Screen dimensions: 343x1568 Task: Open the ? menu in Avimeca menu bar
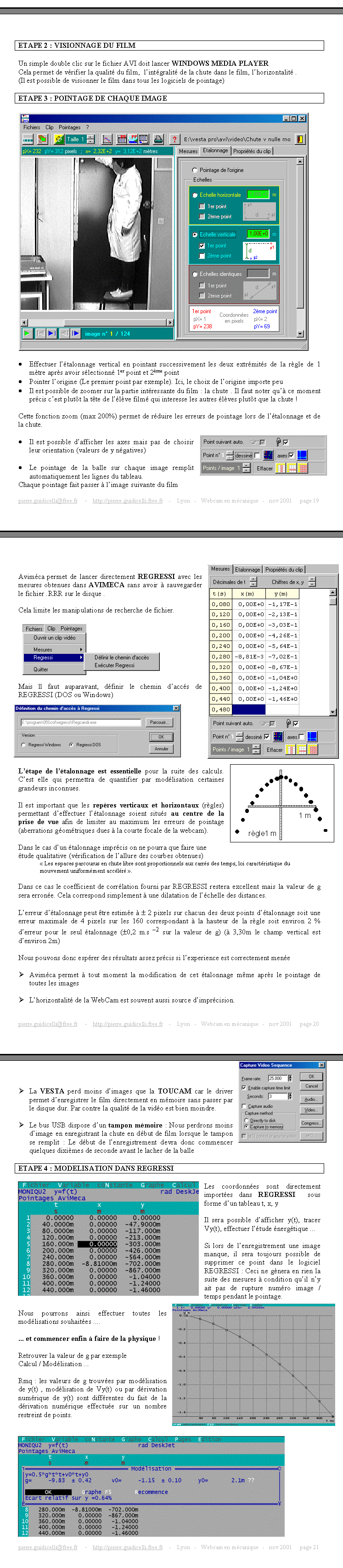tap(87, 127)
